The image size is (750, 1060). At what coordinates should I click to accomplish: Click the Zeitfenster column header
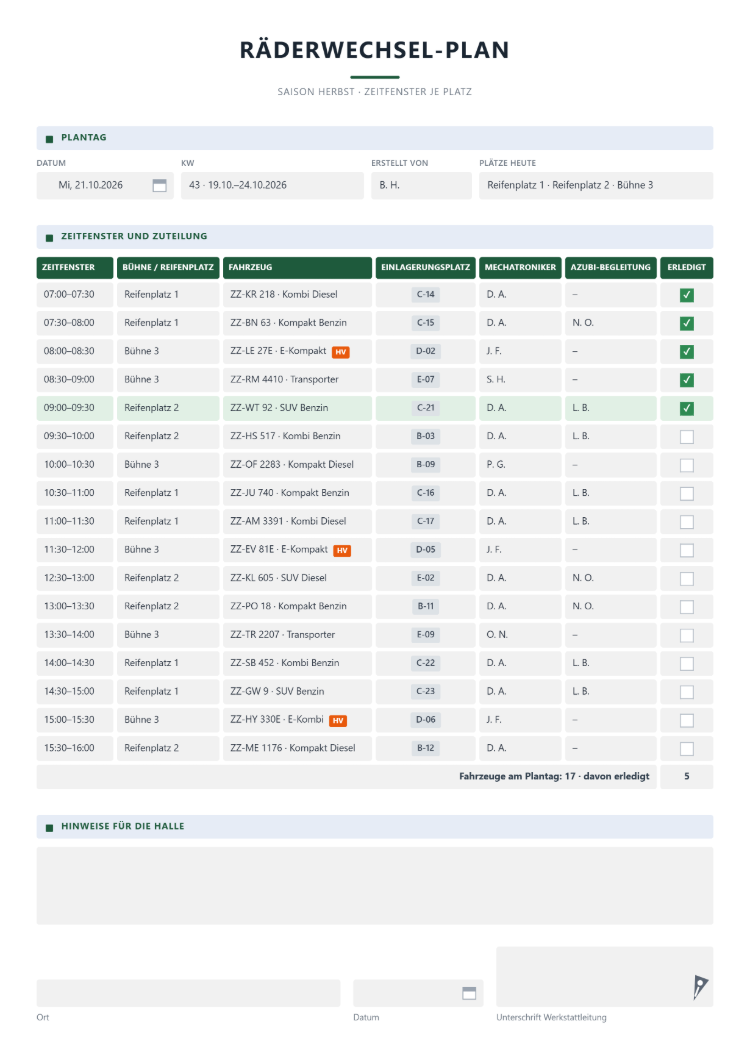[x=74, y=268]
